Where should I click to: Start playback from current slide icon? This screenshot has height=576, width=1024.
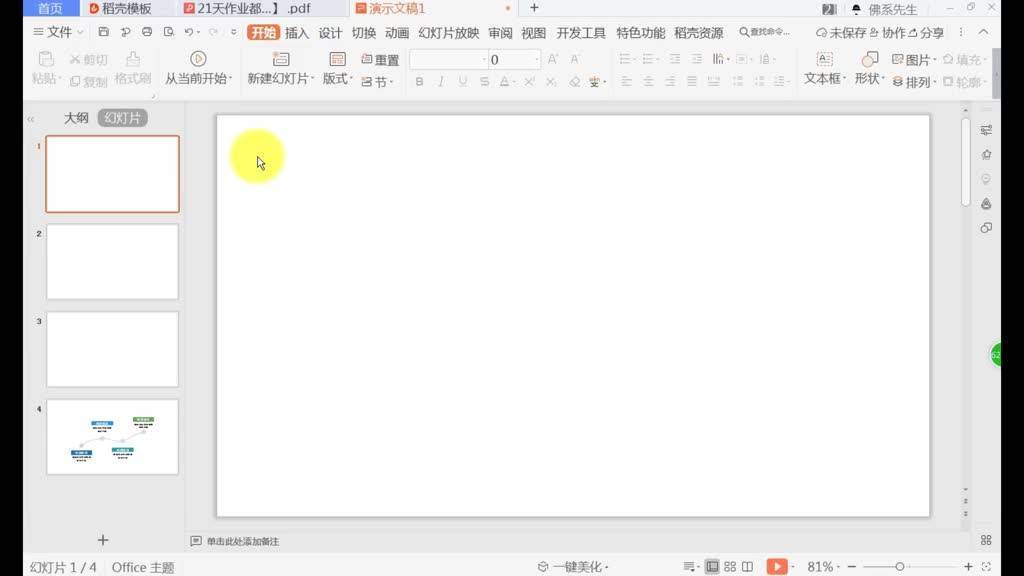[x=198, y=58]
